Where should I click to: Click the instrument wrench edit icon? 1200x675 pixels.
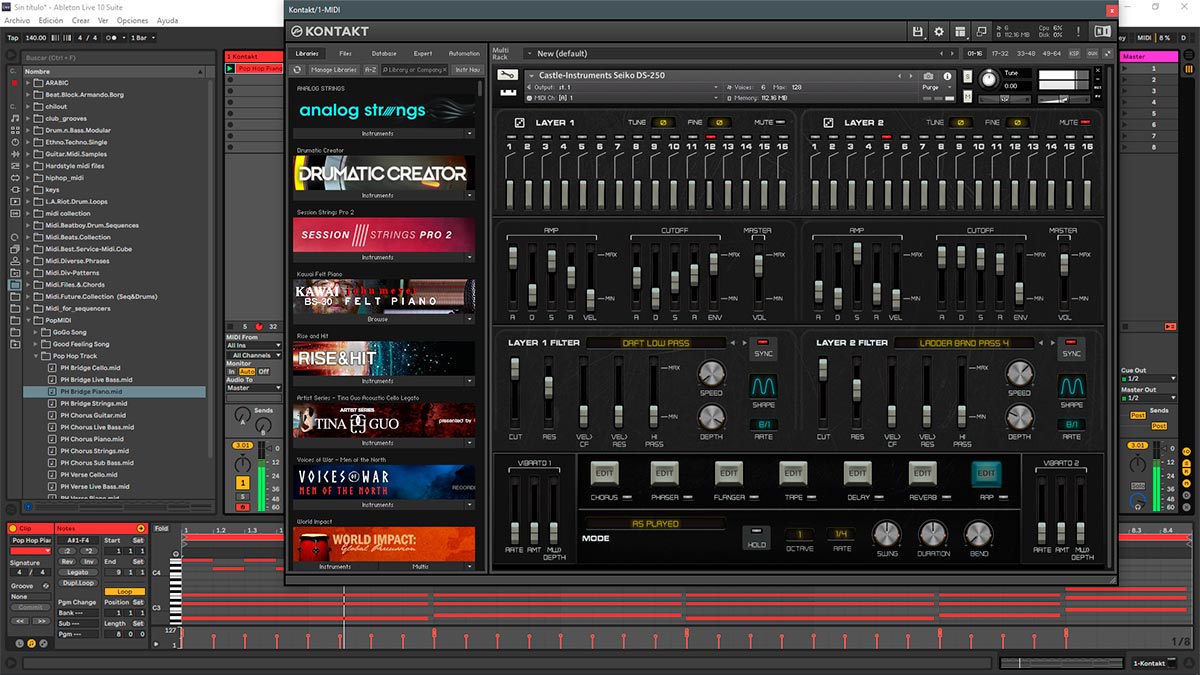508,76
